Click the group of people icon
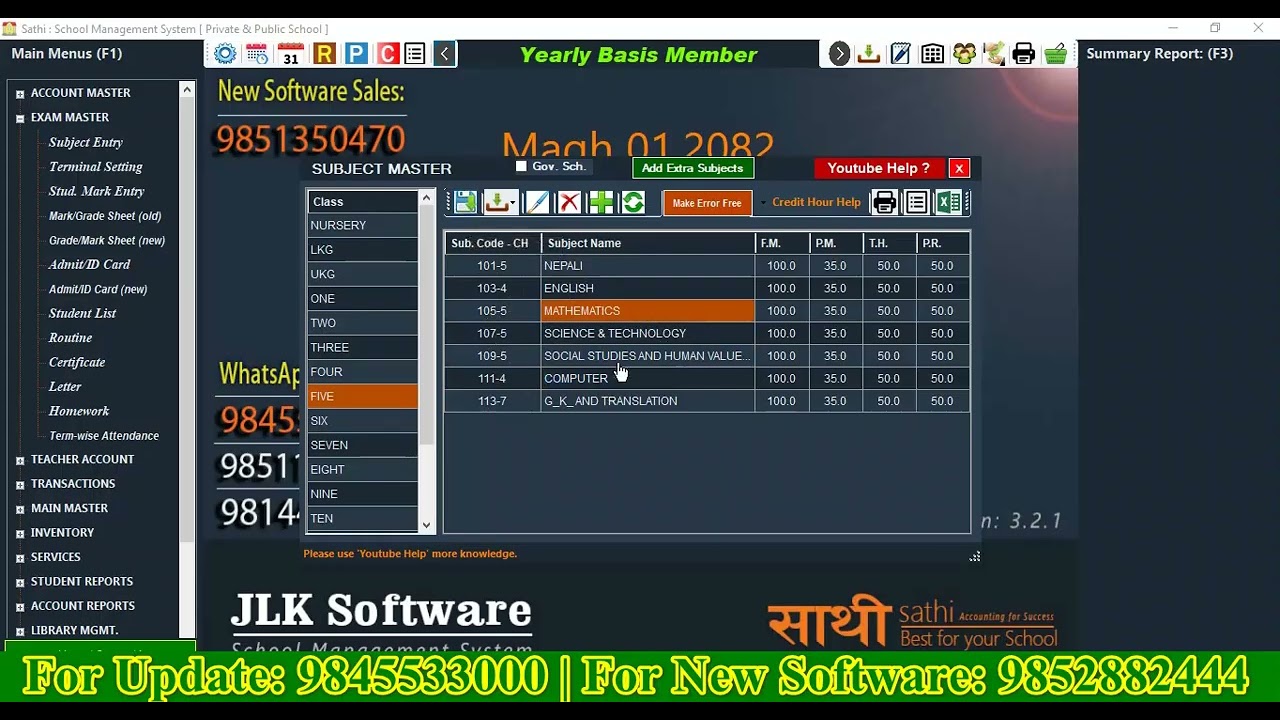Image resolution: width=1280 pixels, height=720 pixels. 964,54
